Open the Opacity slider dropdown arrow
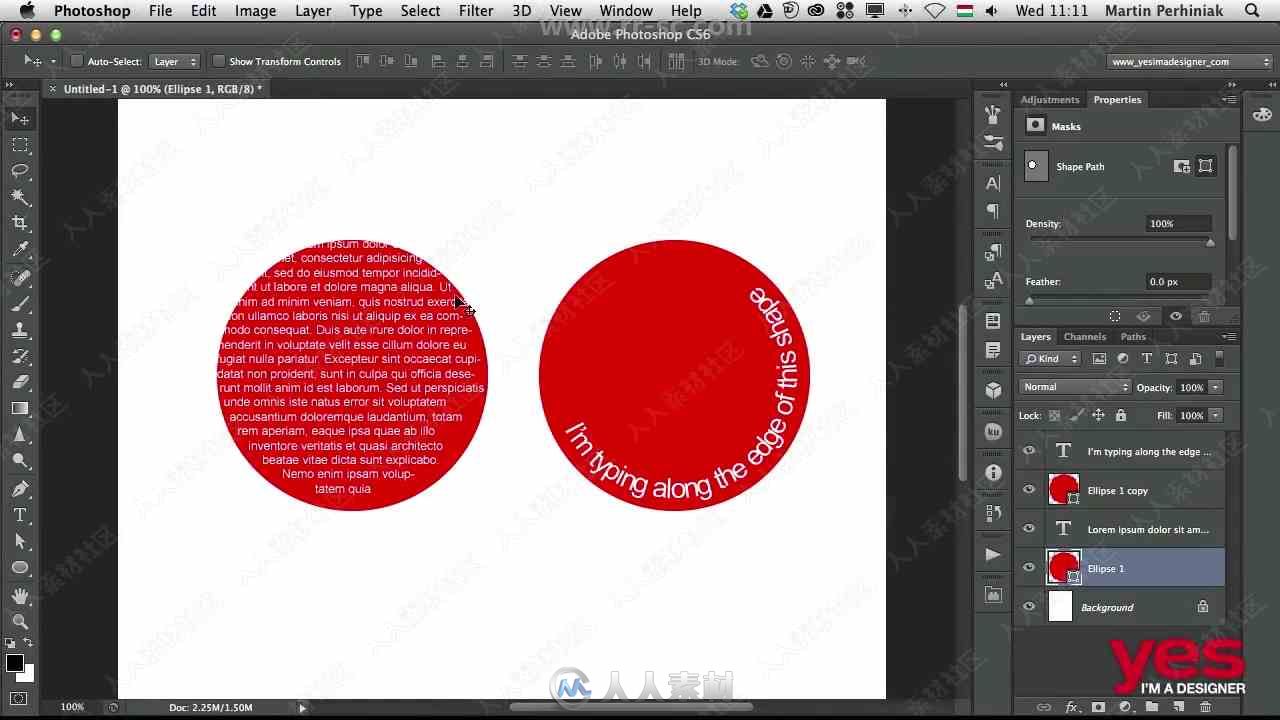The height and width of the screenshot is (720, 1280). coord(1216,387)
